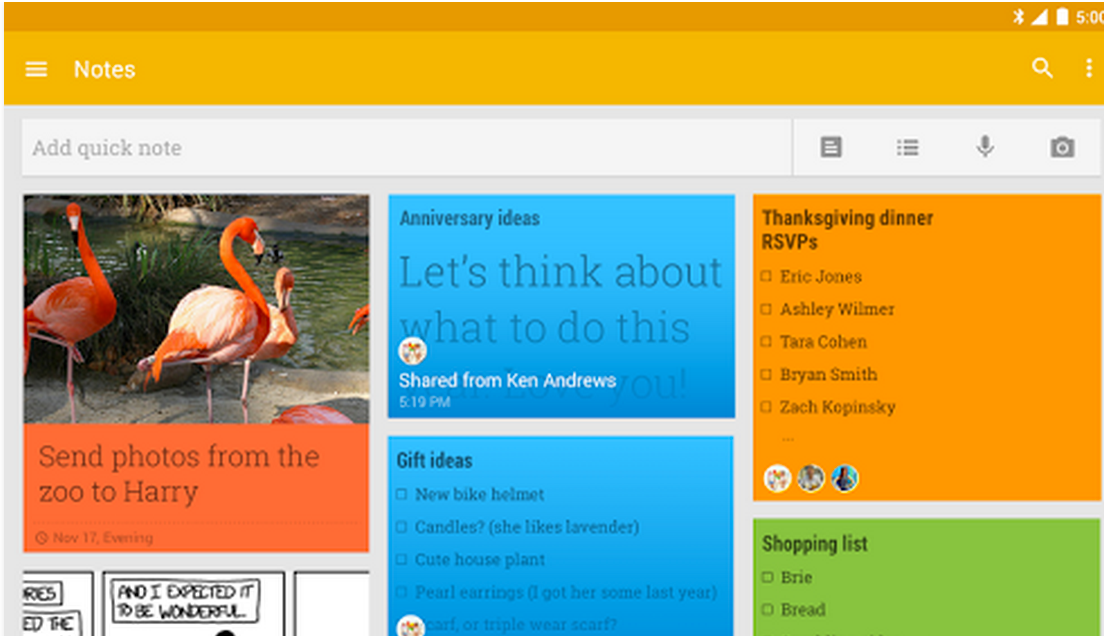Check off Bryan Smith
This screenshot has width=1104, height=638.
[x=767, y=375]
